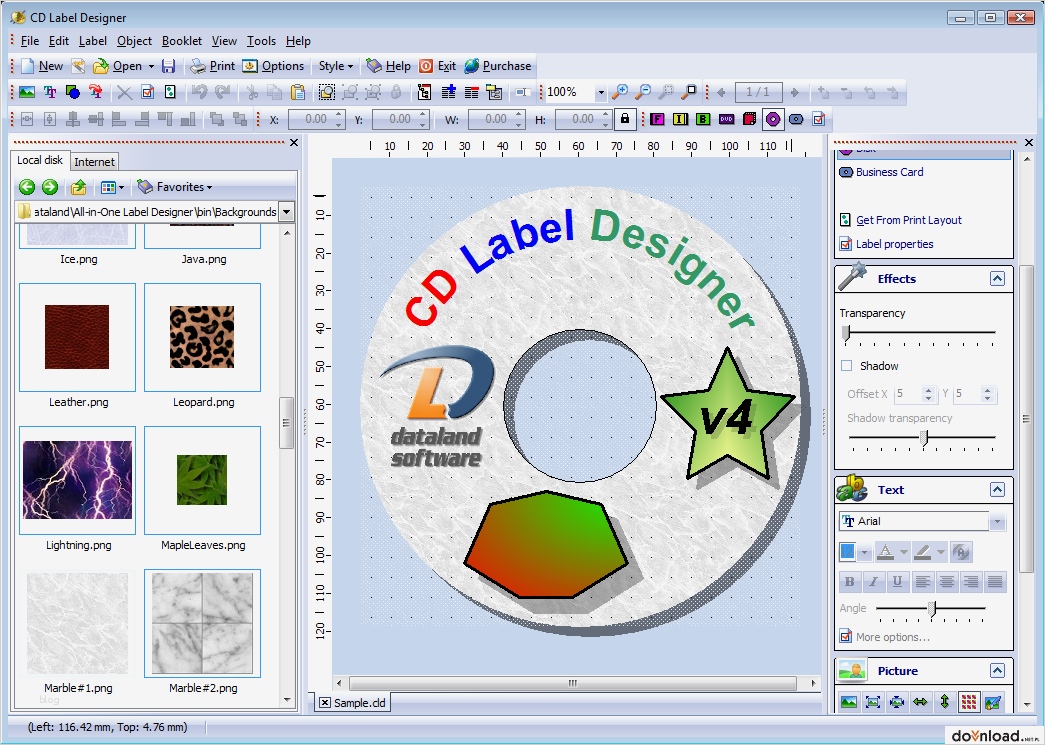Viewport: 1045px width, 745px height.
Task: Click the green Forward arrow in file browser
Action: point(50,187)
